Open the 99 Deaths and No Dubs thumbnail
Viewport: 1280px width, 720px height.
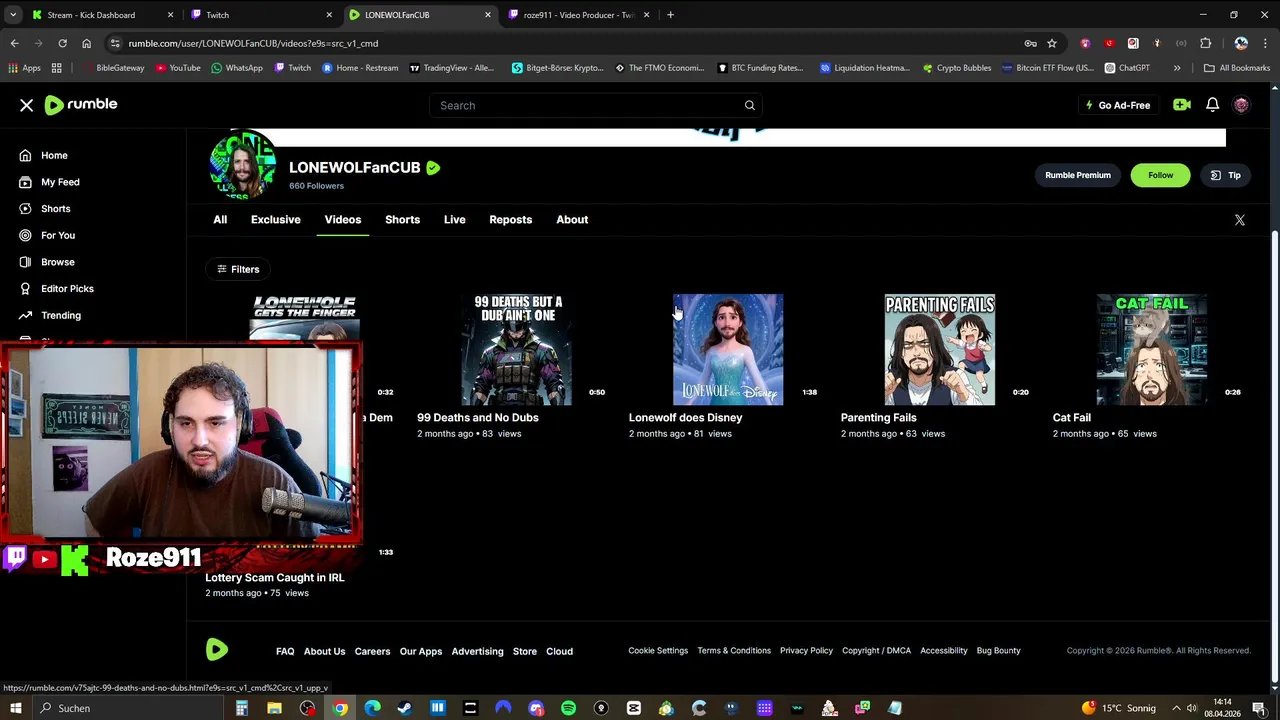[517, 350]
